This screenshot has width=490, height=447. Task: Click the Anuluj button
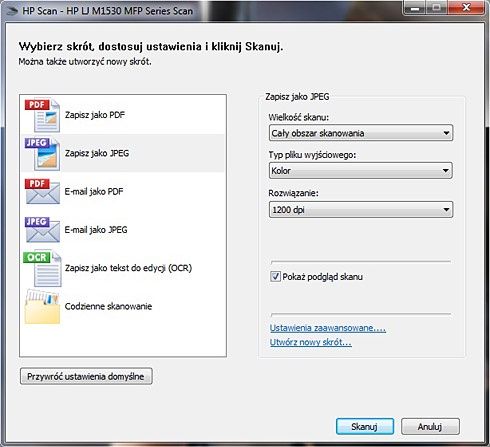[430, 426]
